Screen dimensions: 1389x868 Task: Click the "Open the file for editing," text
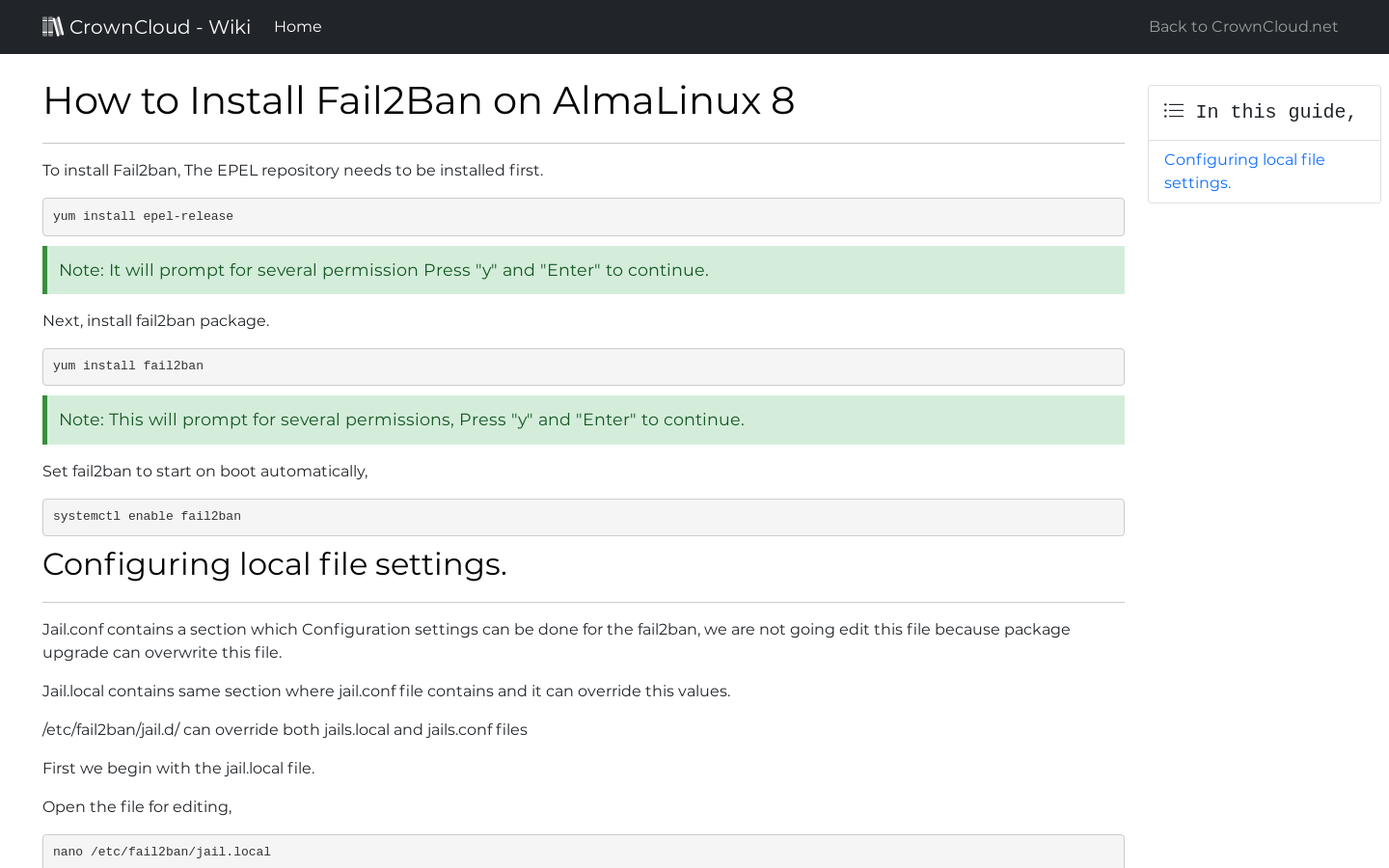pos(136,806)
